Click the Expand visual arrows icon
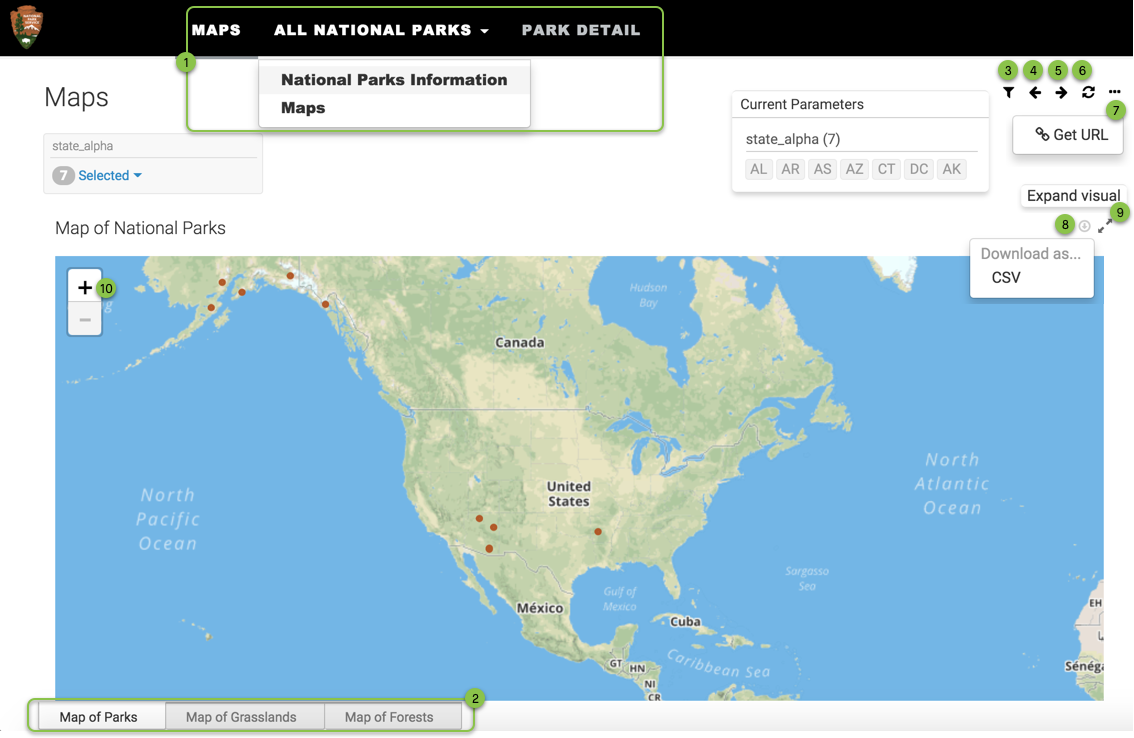Image resolution: width=1134 pixels, height=738 pixels. click(x=1104, y=227)
